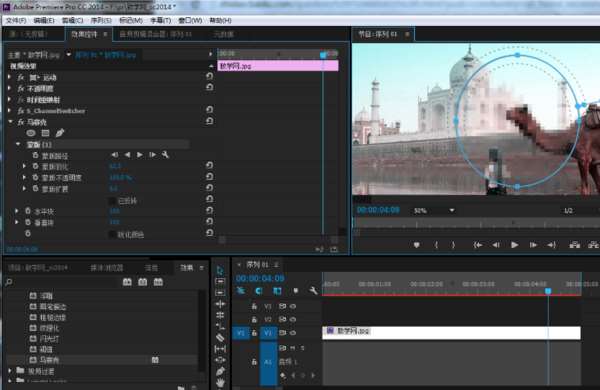Switch to the Effects panel tab
The image size is (600, 390).
[x=187, y=268]
